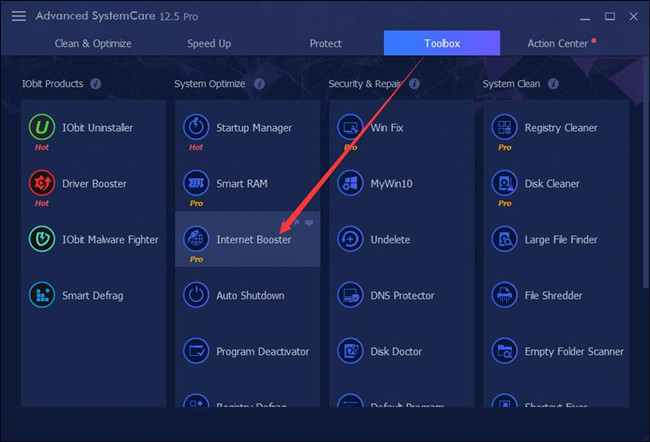The image size is (650, 442).
Task: Click the Smart RAM icon
Action: pos(196,183)
